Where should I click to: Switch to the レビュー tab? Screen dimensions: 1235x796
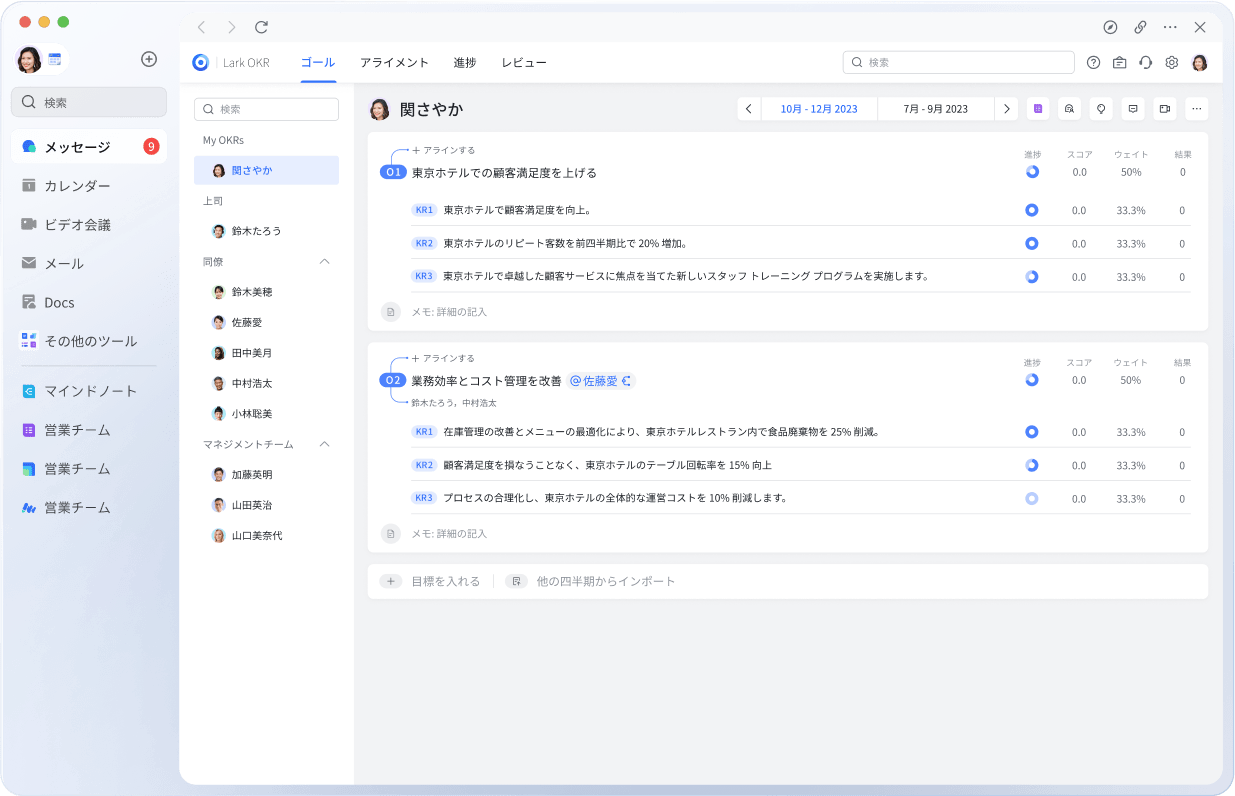[524, 62]
